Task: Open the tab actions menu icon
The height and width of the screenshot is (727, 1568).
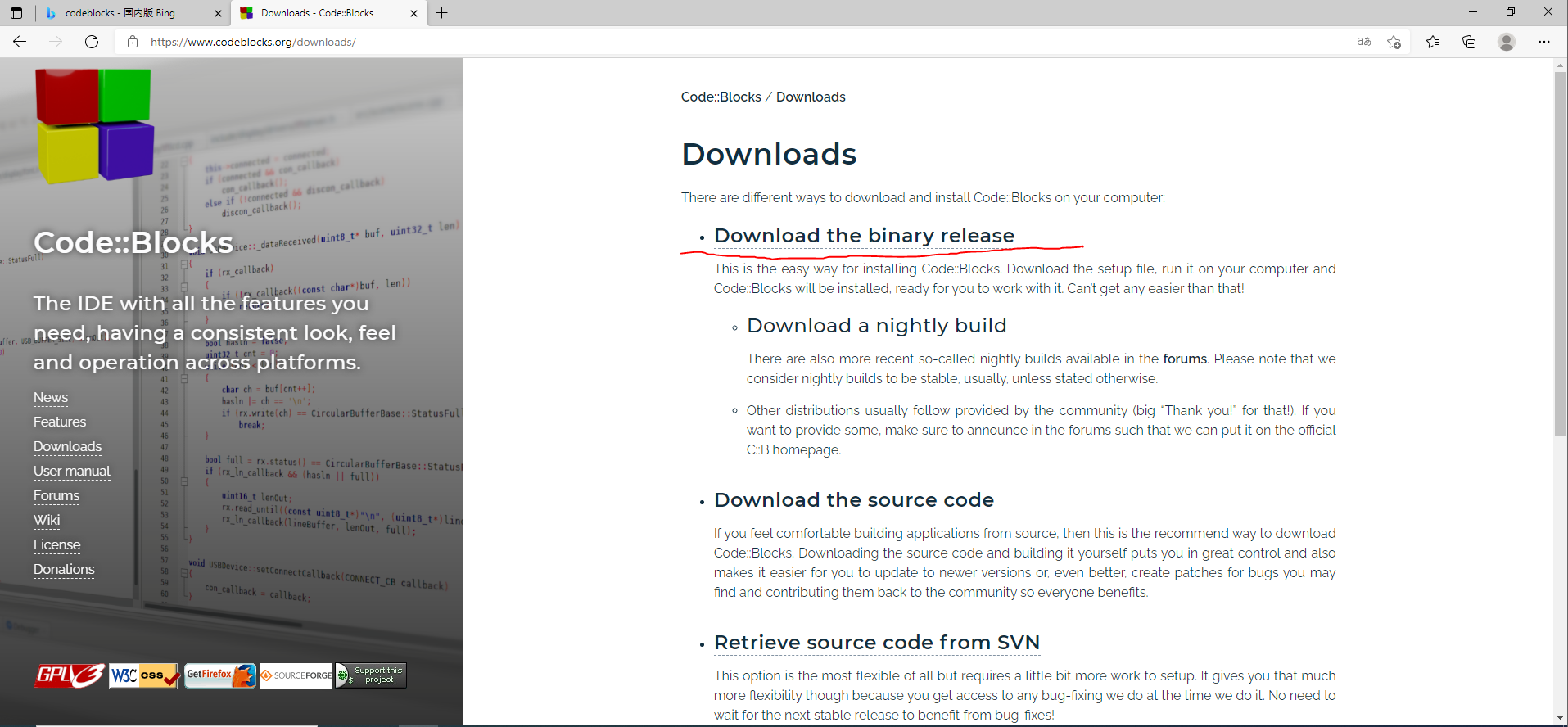Action: tap(16, 13)
